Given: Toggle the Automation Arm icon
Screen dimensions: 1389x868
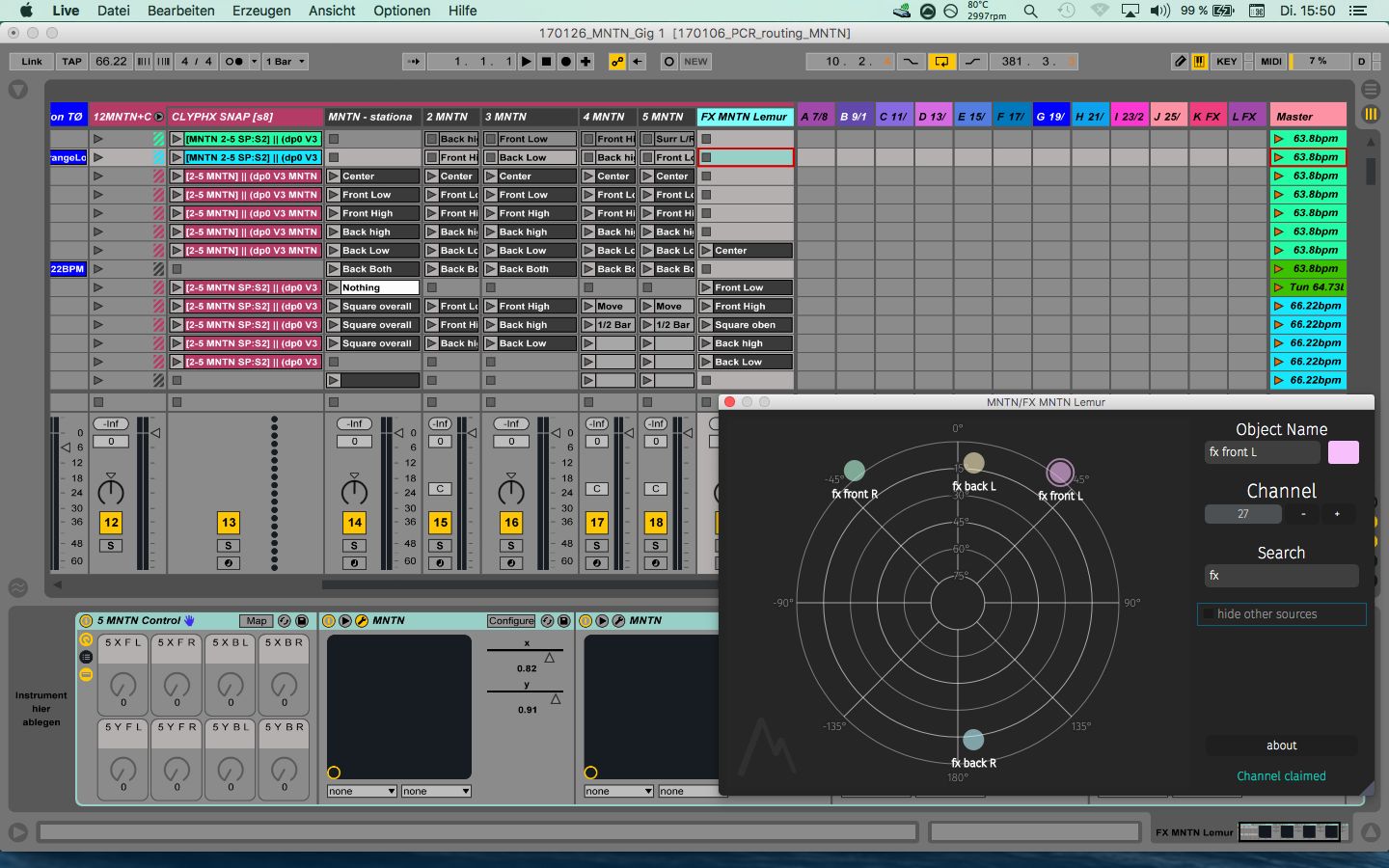Looking at the screenshot, I should (617, 61).
